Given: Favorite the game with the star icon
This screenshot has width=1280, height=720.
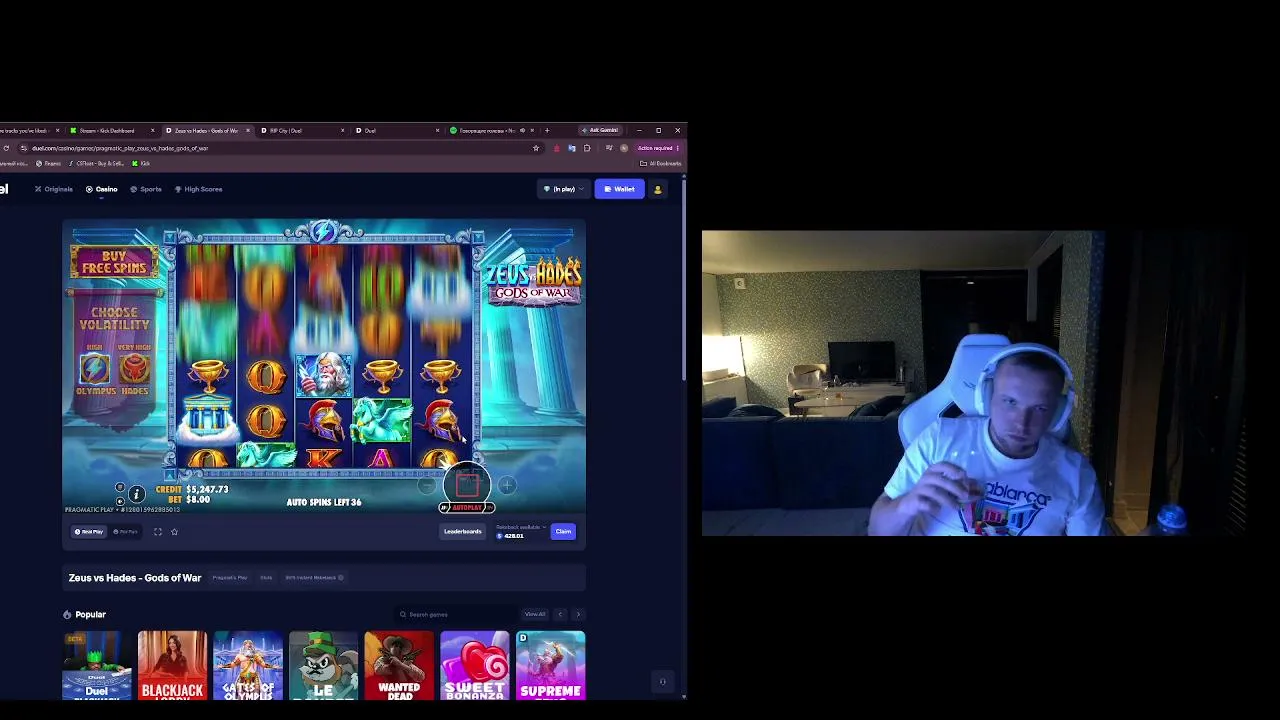Looking at the screenshot, I should [174, 532].
